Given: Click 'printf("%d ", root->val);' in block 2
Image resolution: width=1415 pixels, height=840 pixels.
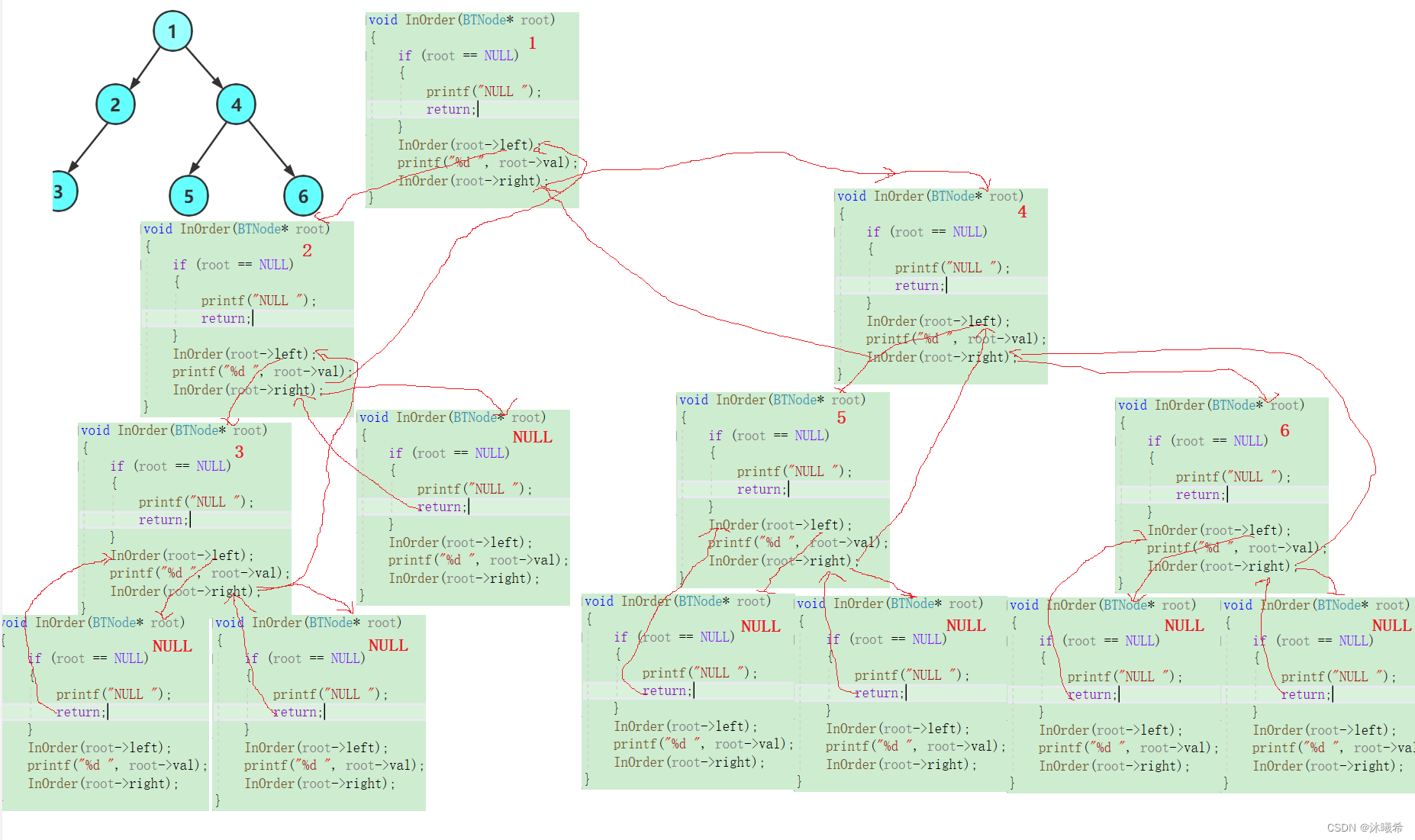Looking at the screenshot, I should point(263,372).
